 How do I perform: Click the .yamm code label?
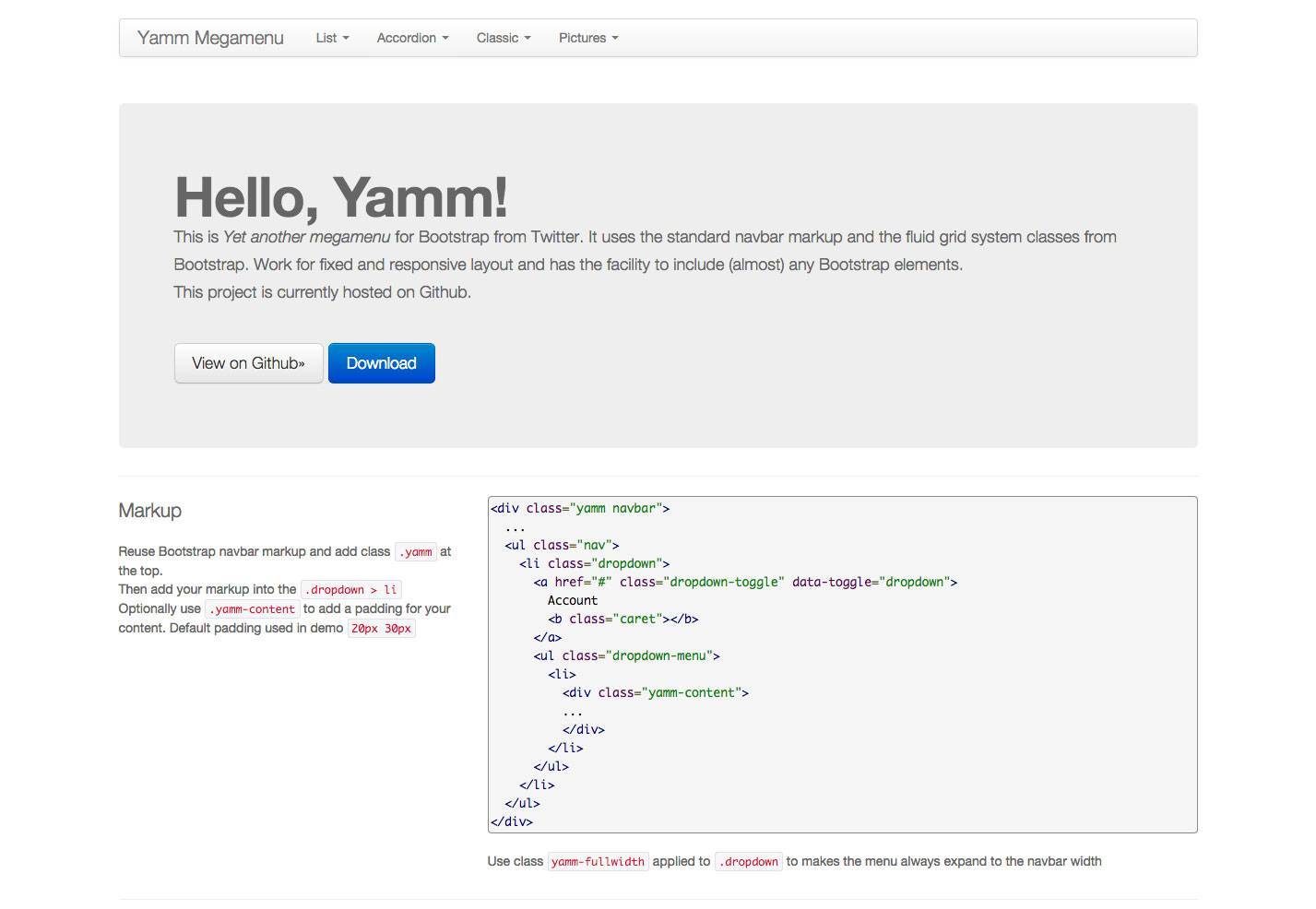tap(415, 551)
